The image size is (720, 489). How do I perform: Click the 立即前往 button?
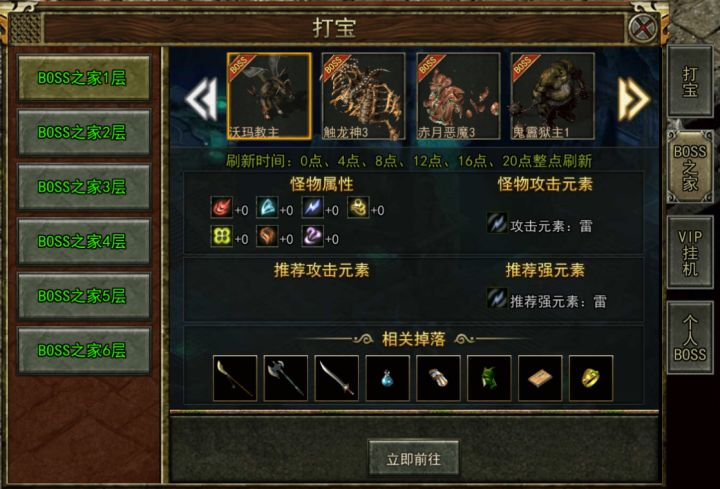(x=413, y=458)
